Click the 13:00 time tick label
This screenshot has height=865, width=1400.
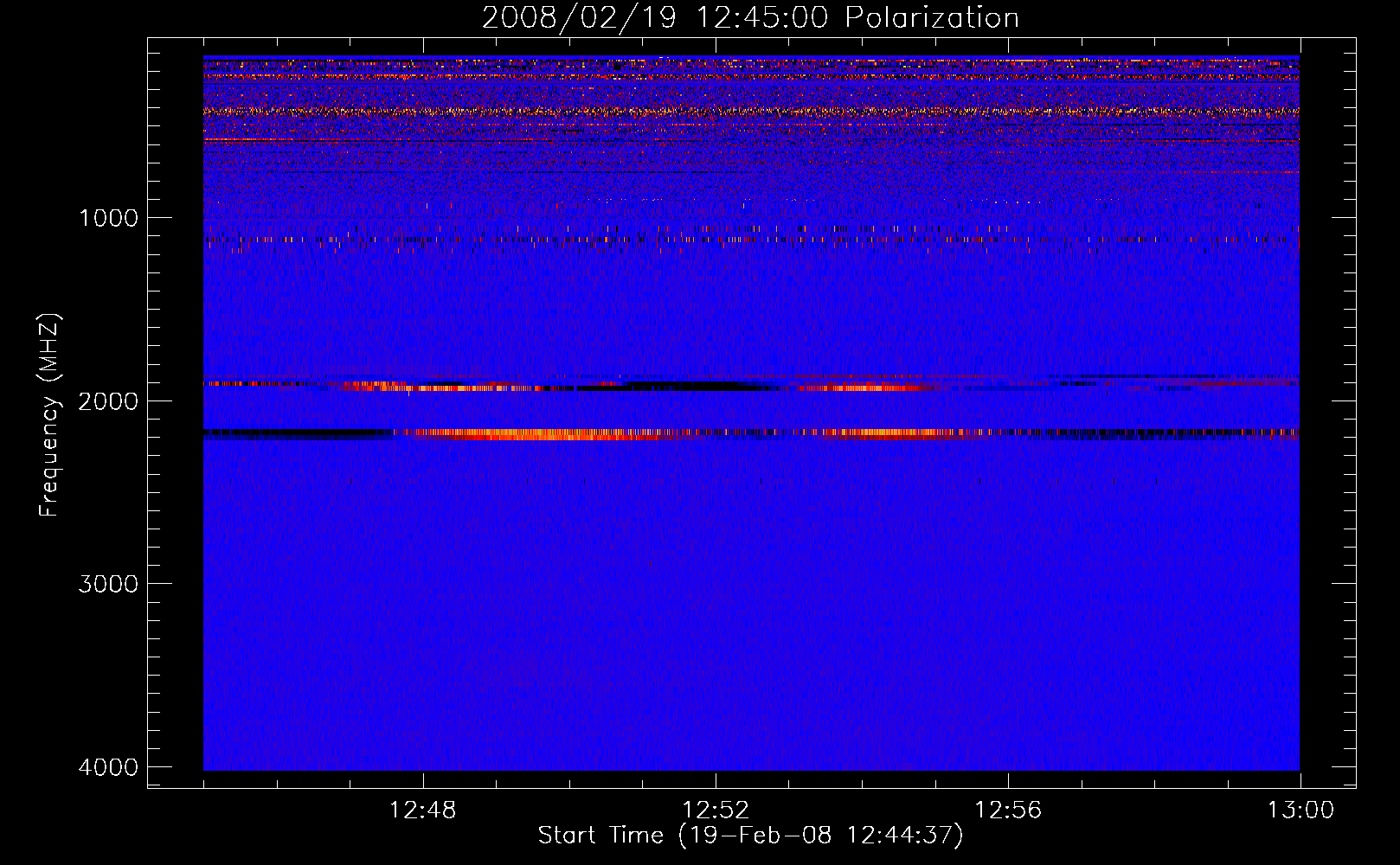[1300, 811]
